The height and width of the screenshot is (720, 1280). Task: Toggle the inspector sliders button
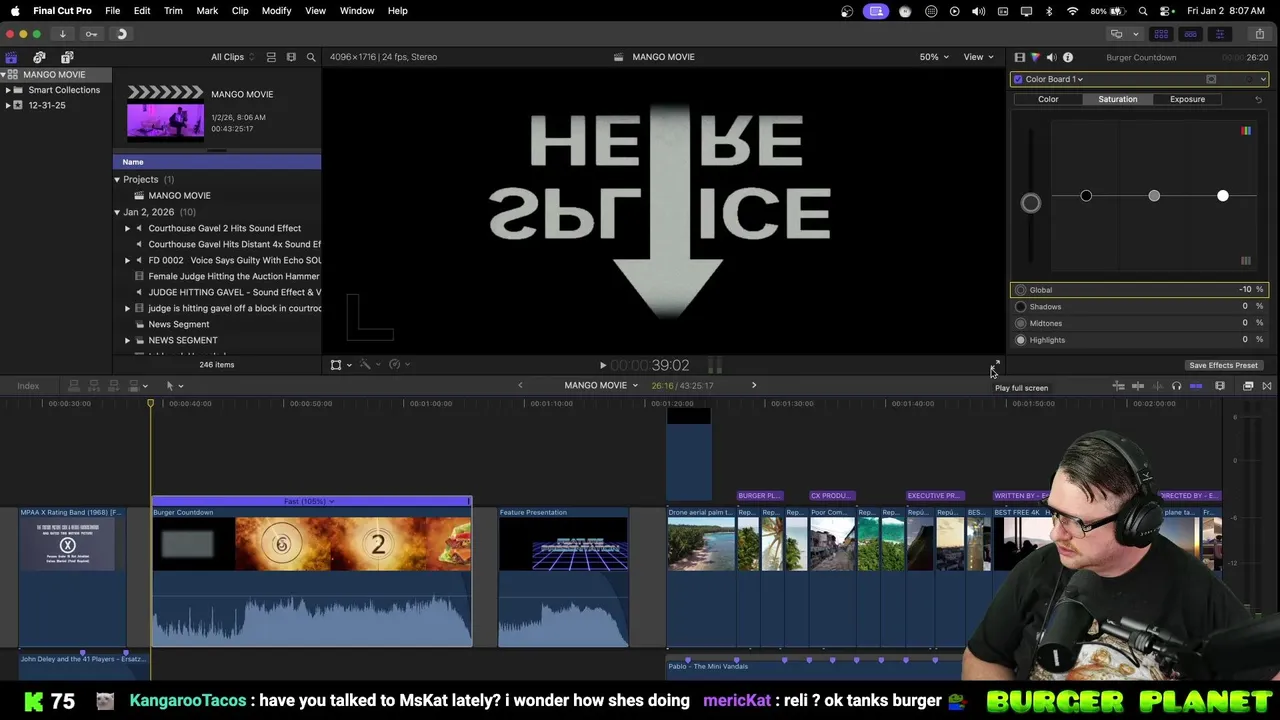point(1219,34)
